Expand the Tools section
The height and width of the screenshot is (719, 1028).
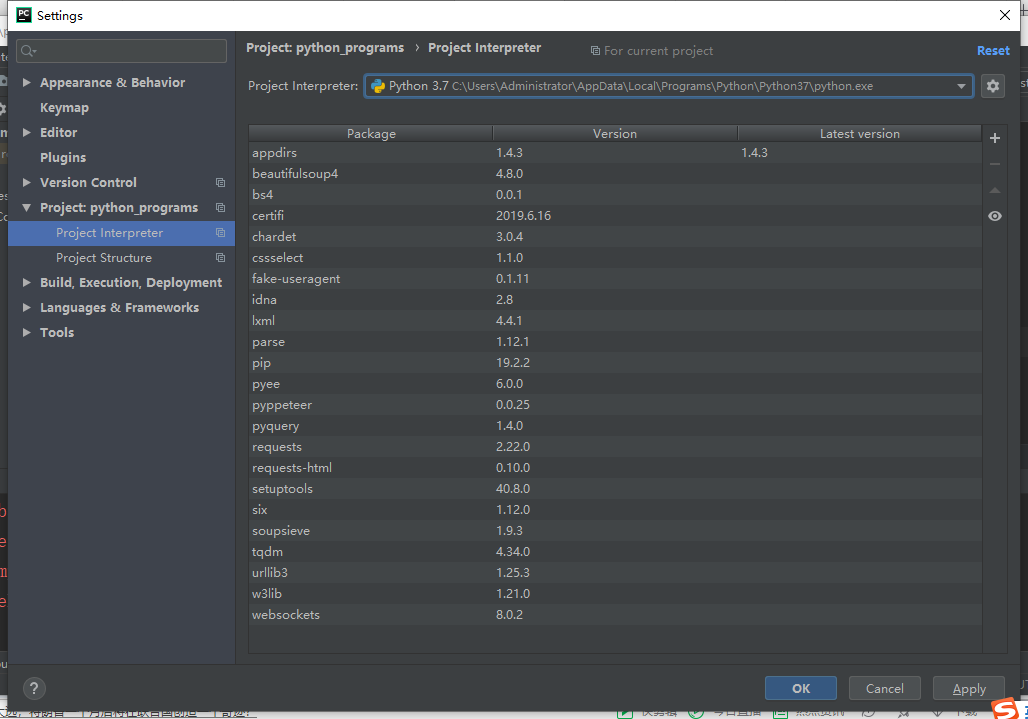26,332
